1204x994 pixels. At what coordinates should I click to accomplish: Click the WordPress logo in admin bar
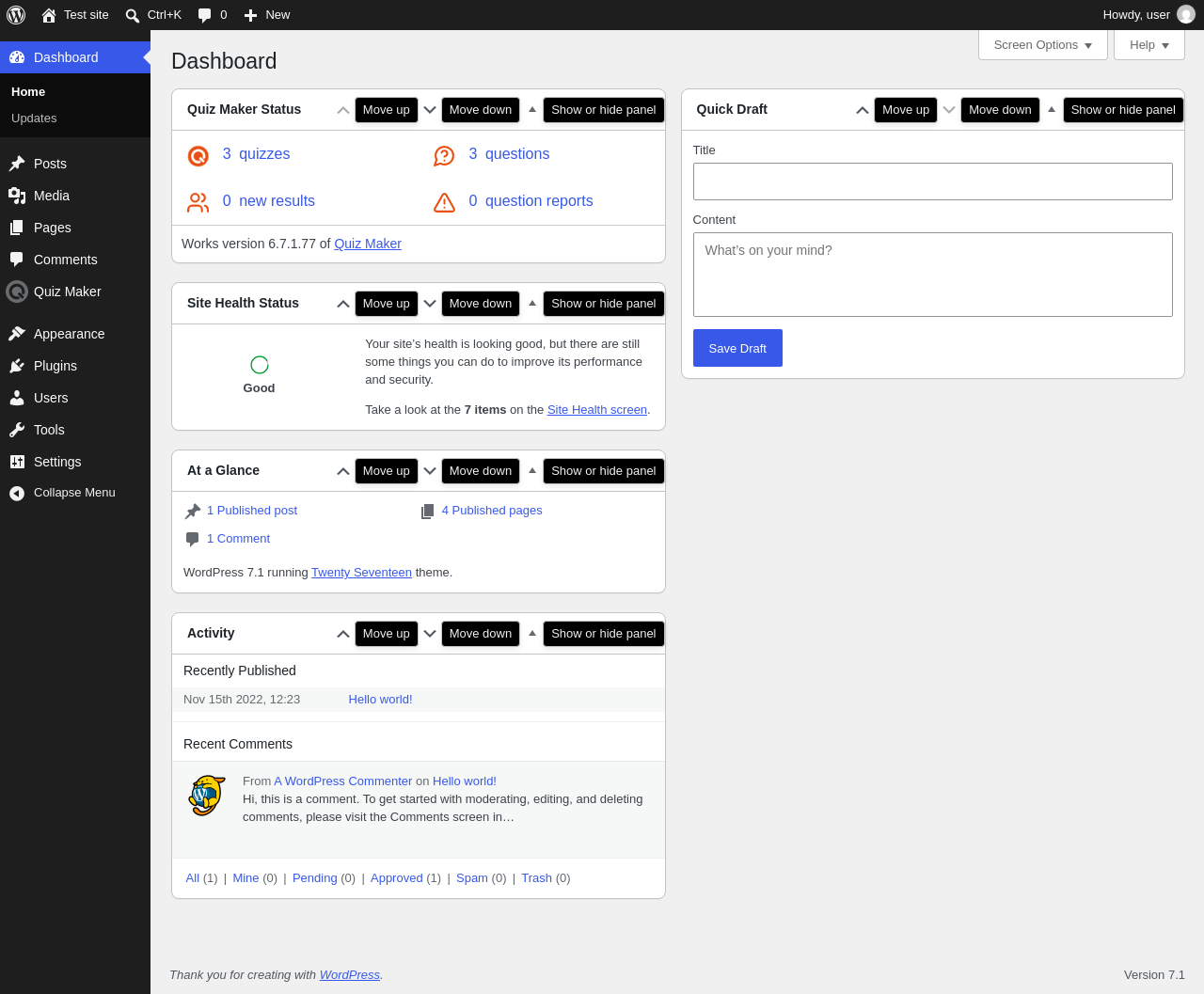(x=16, y=15)
